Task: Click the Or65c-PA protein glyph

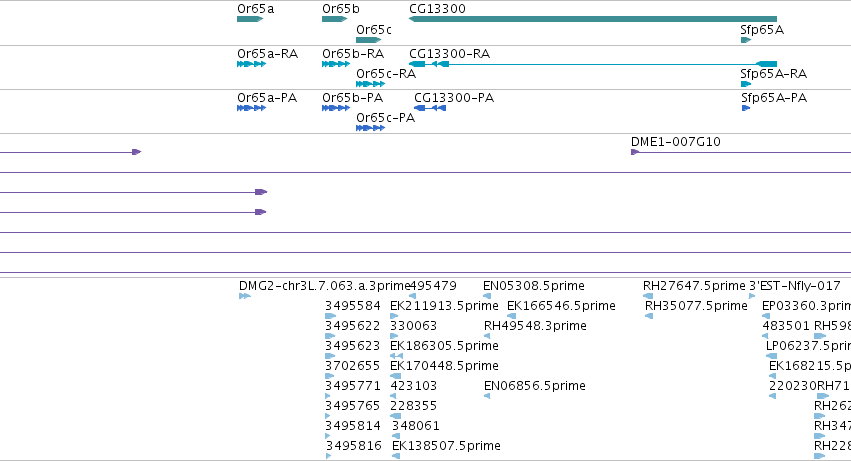Action: [x=370, y=128]
